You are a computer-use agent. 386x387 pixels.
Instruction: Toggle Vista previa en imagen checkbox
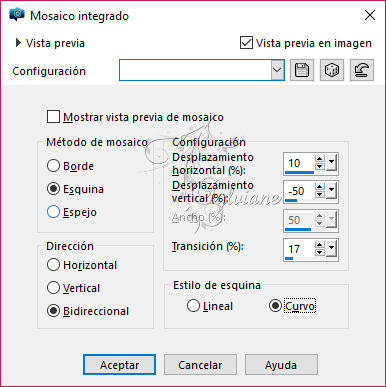coord(246,43)
